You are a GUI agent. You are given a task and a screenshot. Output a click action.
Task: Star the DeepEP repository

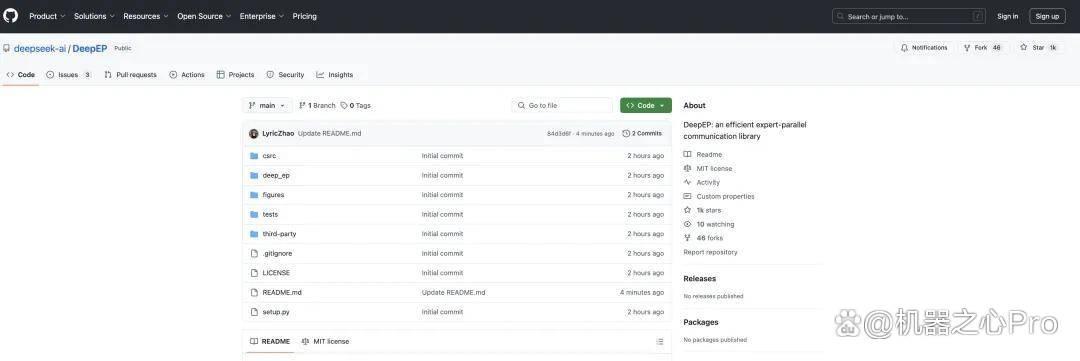[1037, 48]
